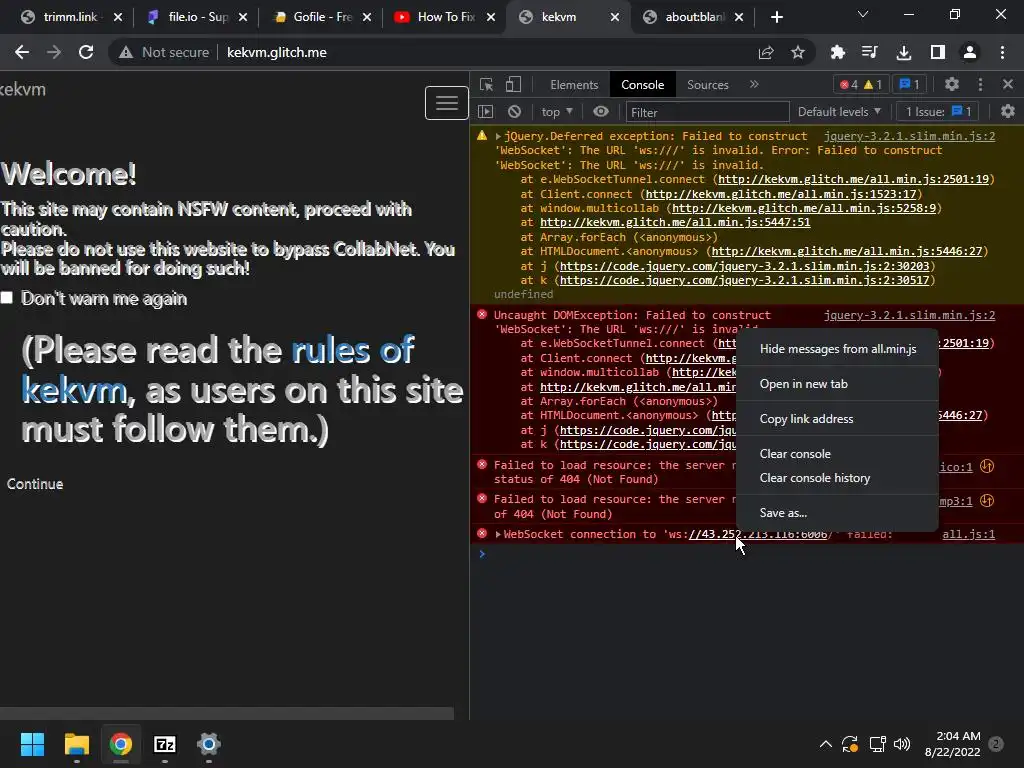Screen dimensions: 1024x768
Task: Share this page icon in address bar
Action: [x=766, y=52]
